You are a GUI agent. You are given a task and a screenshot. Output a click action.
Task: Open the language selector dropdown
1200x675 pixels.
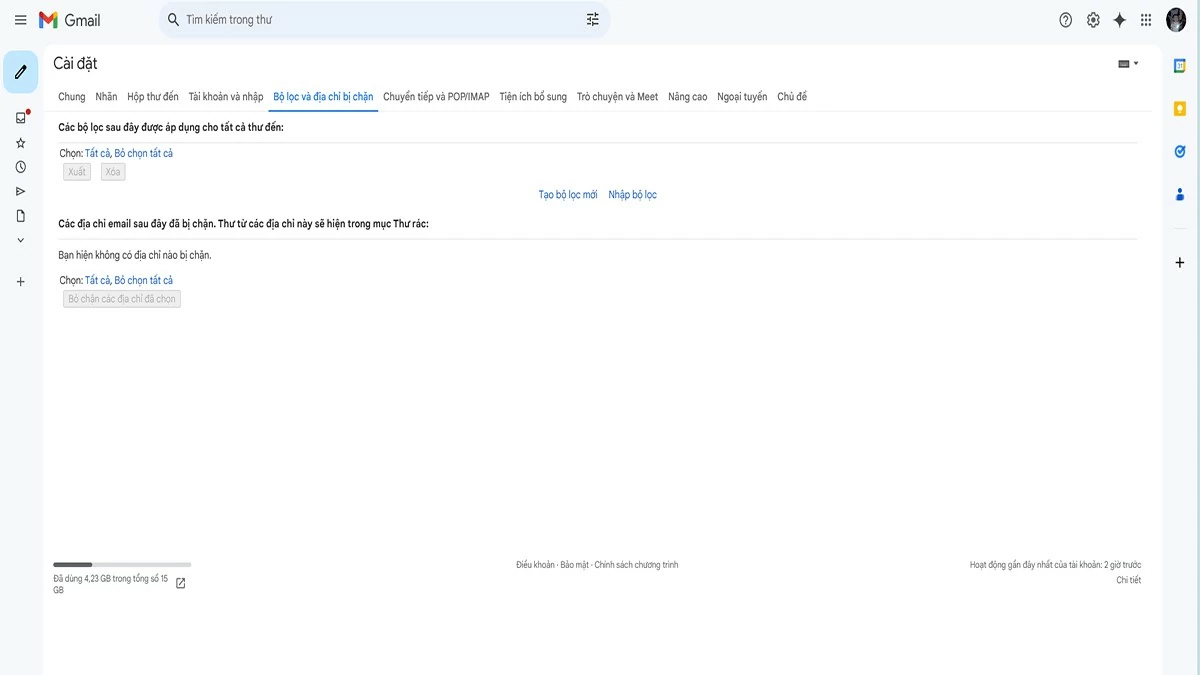click(x=1127, y=62)
